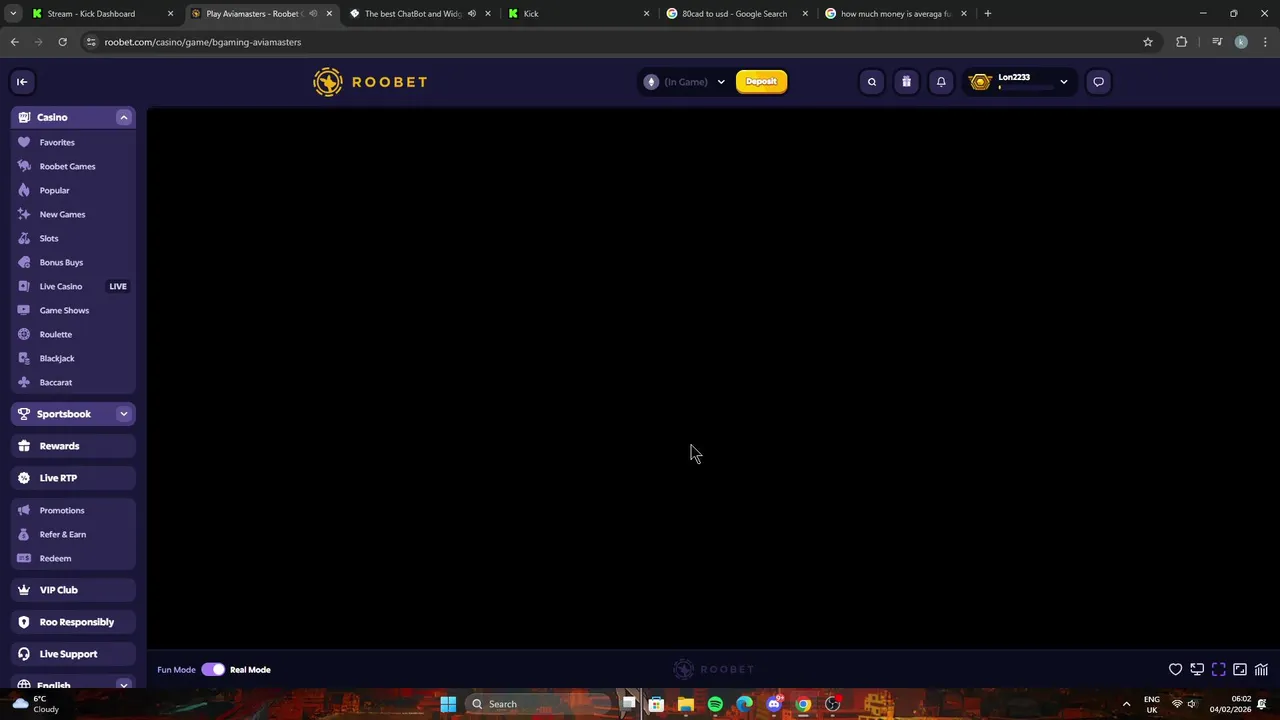Open VIP Club in the sidebar
The height and width of the screenshot is (720, 1280).
pyautogui.click(x=73, y=590)
